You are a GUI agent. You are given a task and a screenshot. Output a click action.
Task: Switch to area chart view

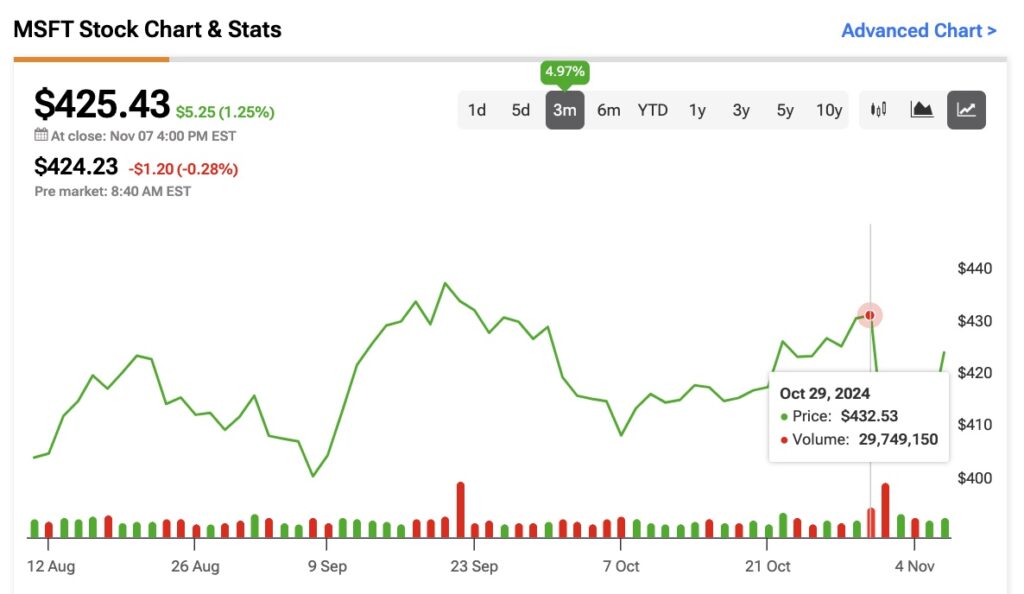click(x=921, y=110)
